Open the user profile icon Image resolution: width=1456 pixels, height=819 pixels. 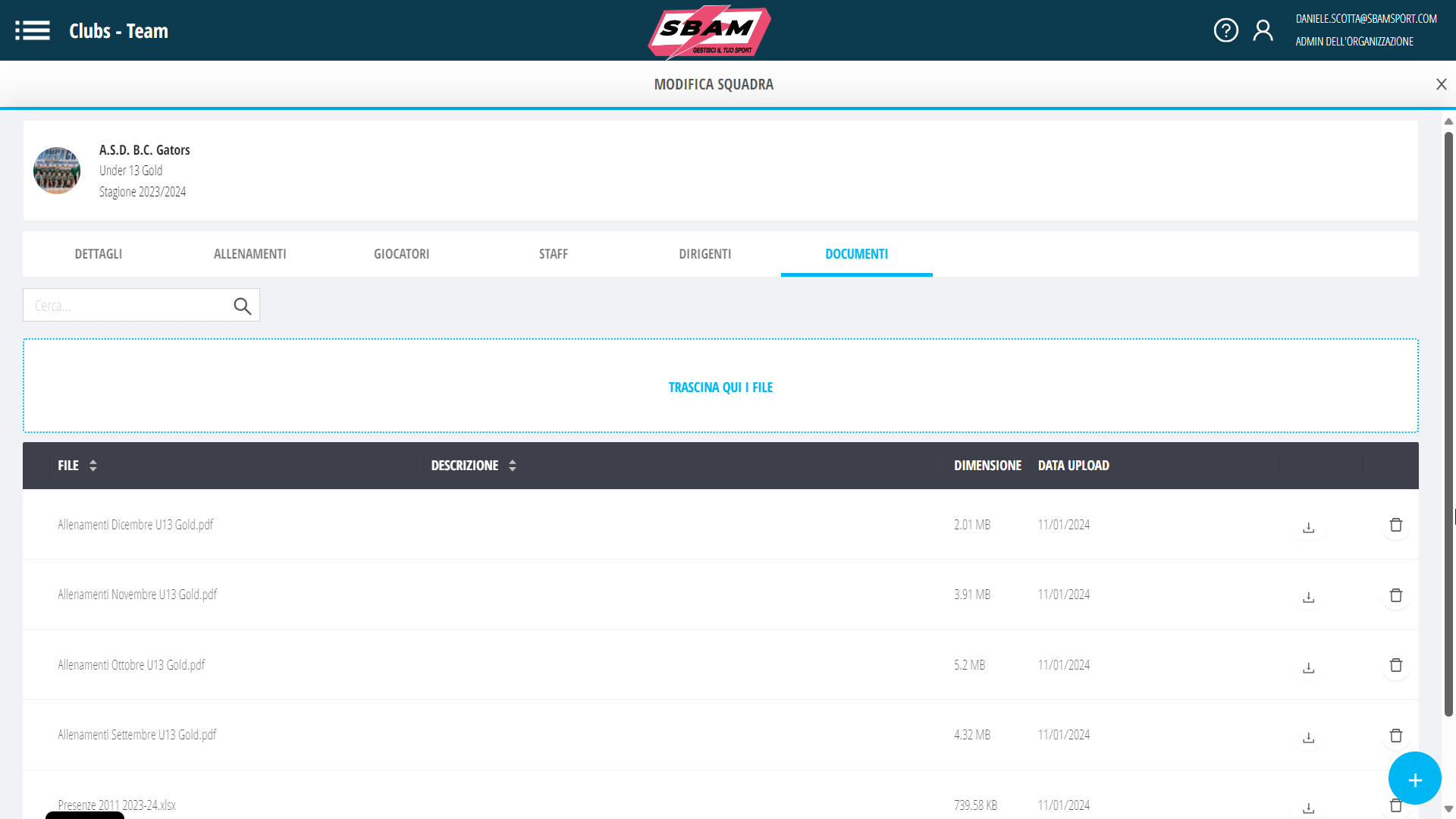point(1263,30)
